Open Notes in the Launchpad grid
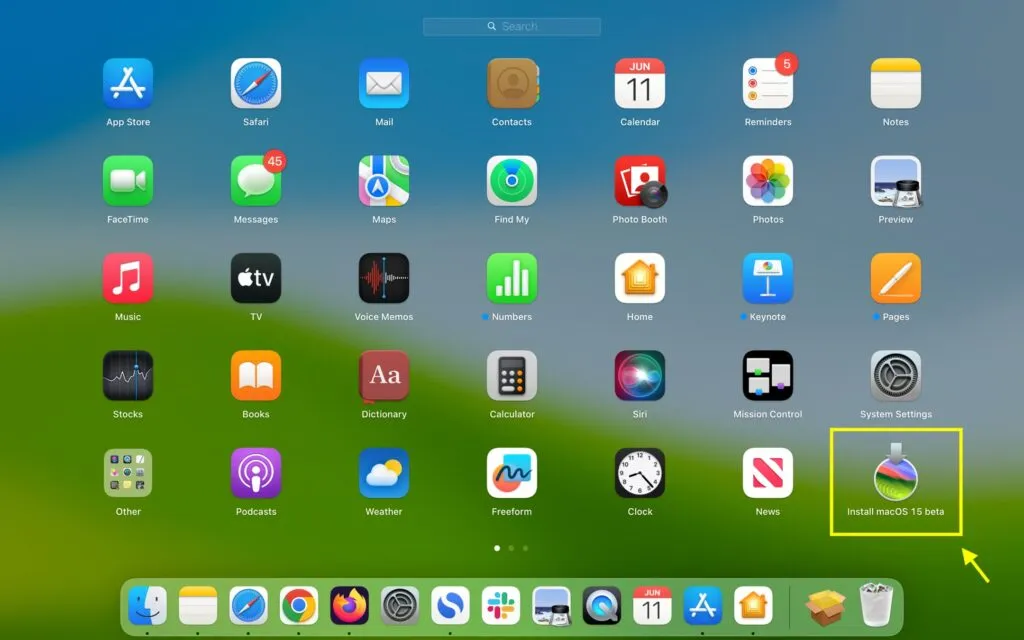 [896, 84]
